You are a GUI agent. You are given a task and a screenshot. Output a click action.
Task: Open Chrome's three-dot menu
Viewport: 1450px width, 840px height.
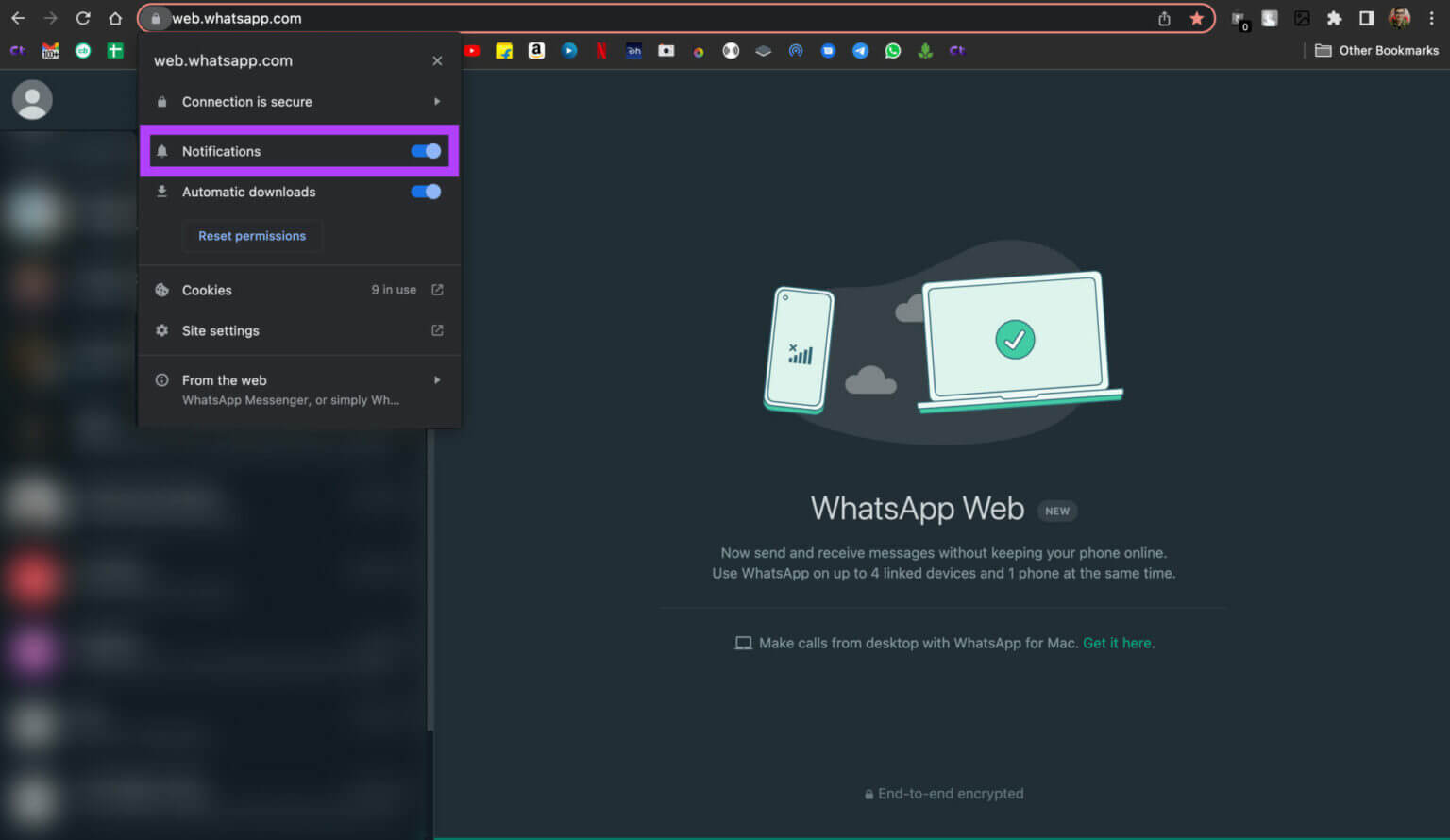pyautogui.click(x=1431, y=18)
